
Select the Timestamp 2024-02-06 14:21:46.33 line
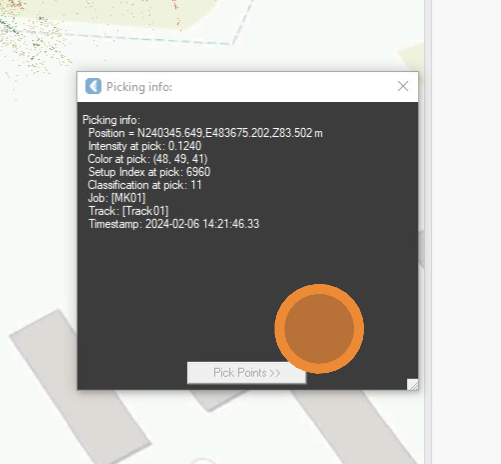174,224
